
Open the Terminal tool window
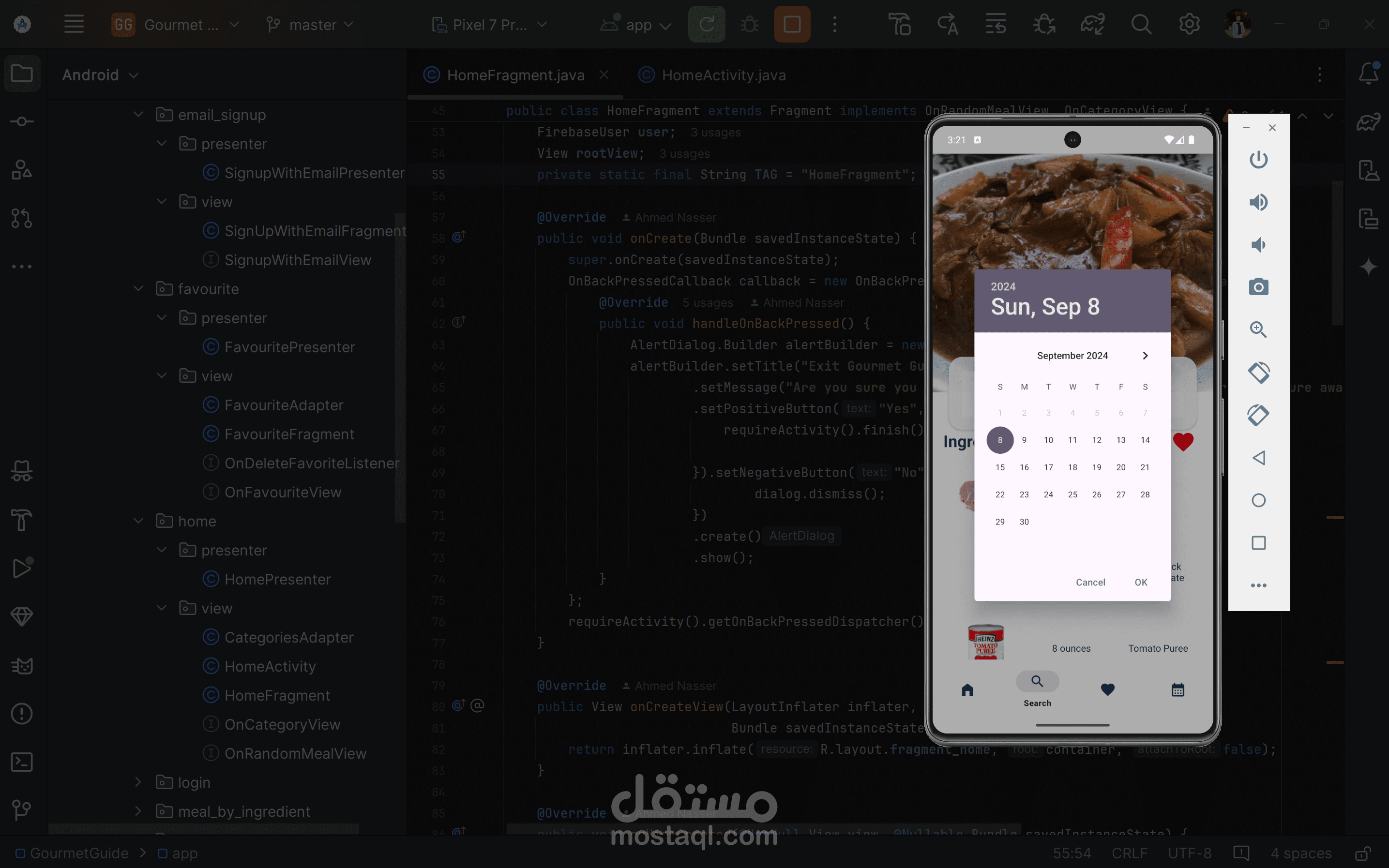pos(22,762)
